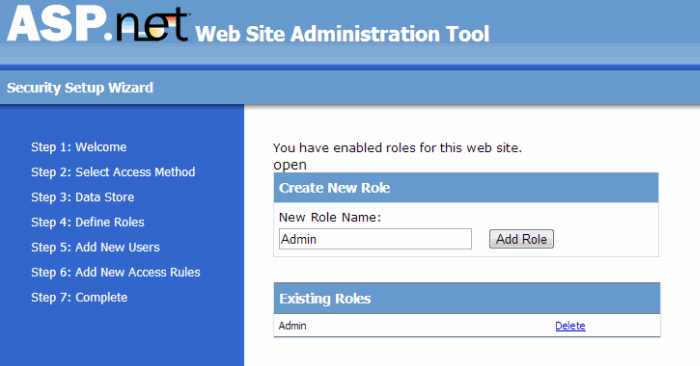700x366 pixels.
Task: Click the 'open' text above Create New Role
Action: click(x=290, y=165)
